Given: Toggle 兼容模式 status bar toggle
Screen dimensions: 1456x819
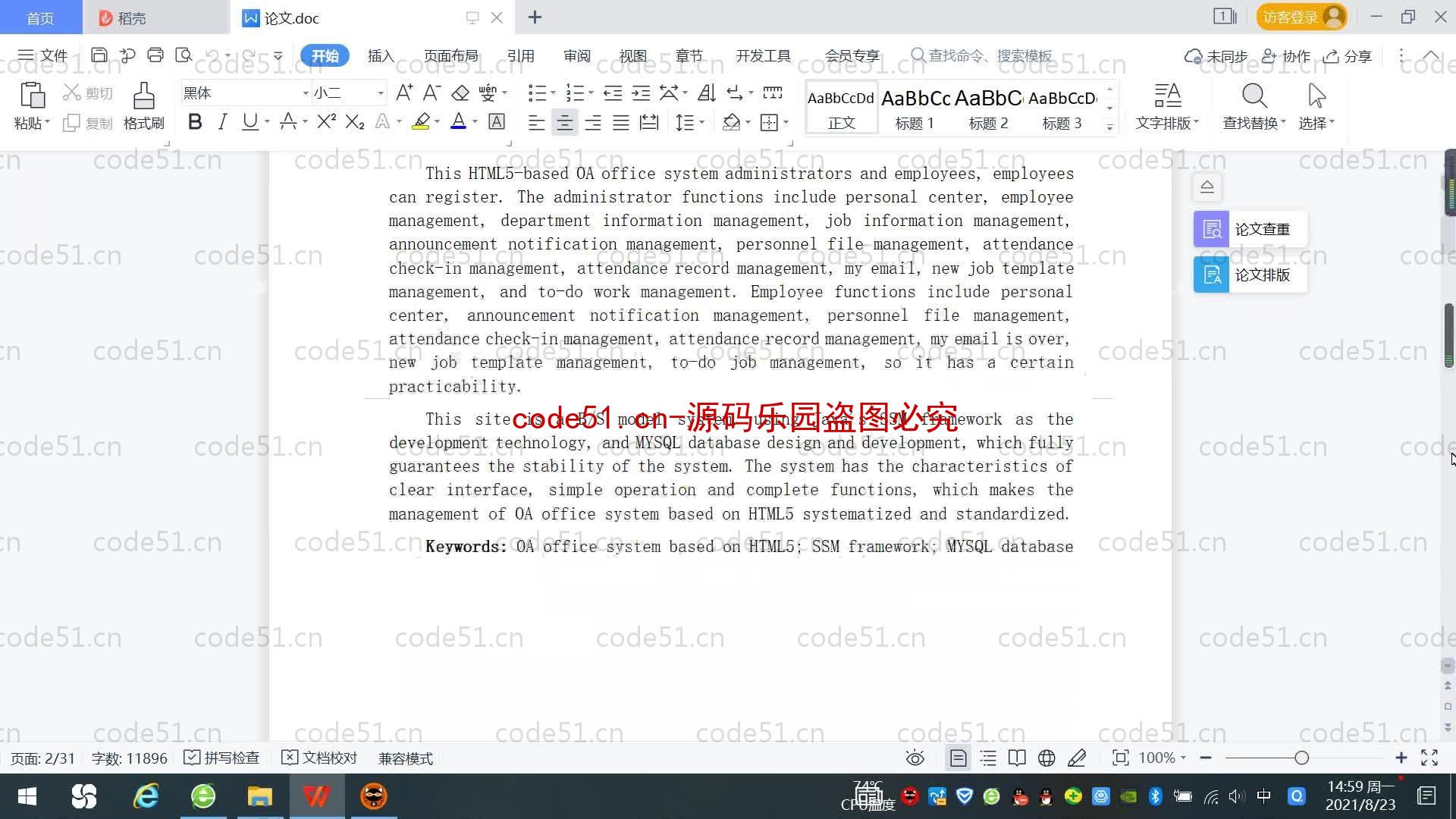Looking at the screenshot, I should pyautogui.click(x=405, y=757).
